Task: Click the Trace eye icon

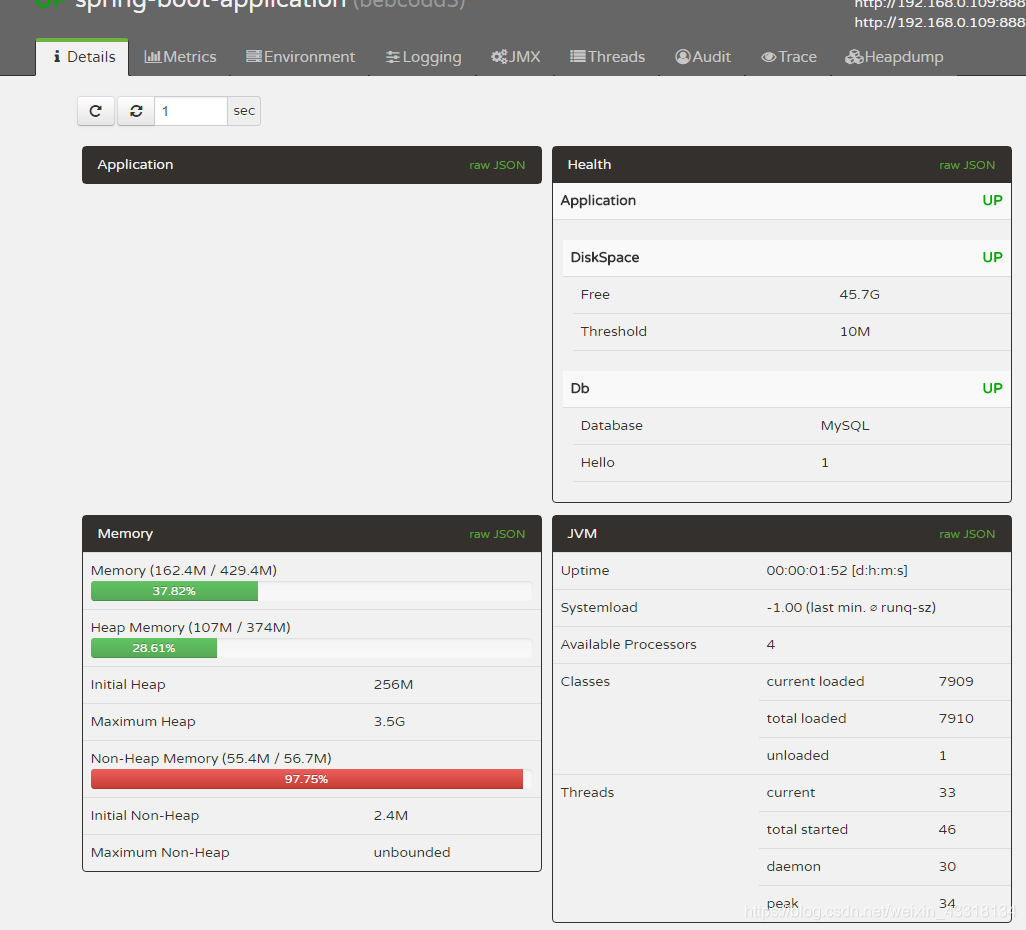Action: [767, 57]
